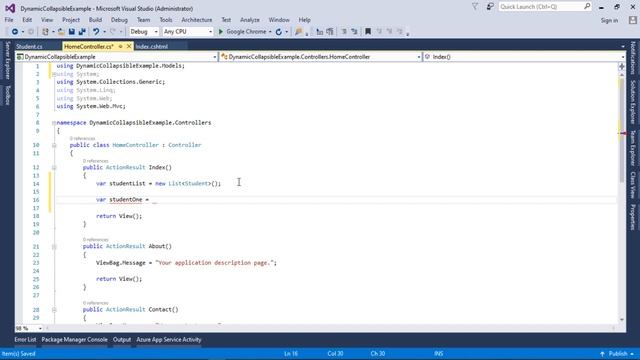This screenshot has height=360, width=640.
Task: Click the Publish button in status bar
Action: click(618, 354)
